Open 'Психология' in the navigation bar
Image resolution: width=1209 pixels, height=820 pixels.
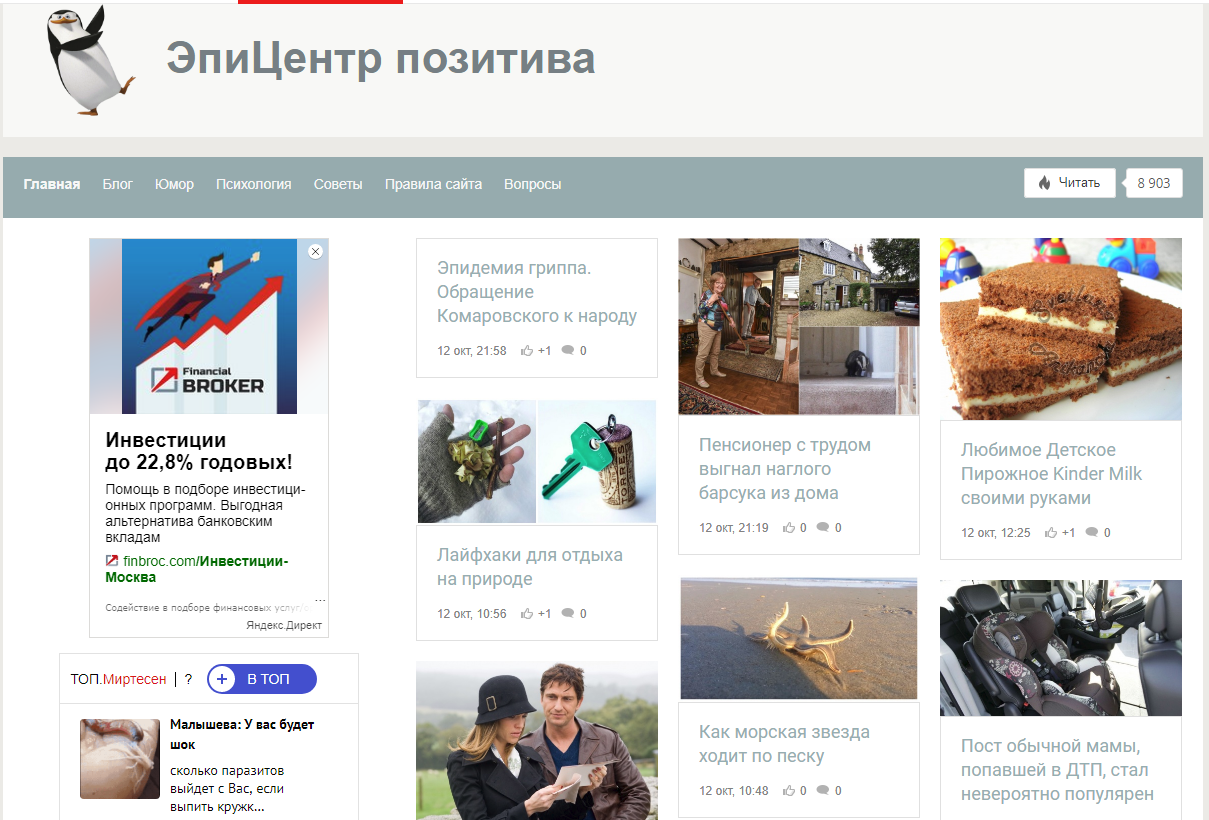click(253, 184)
